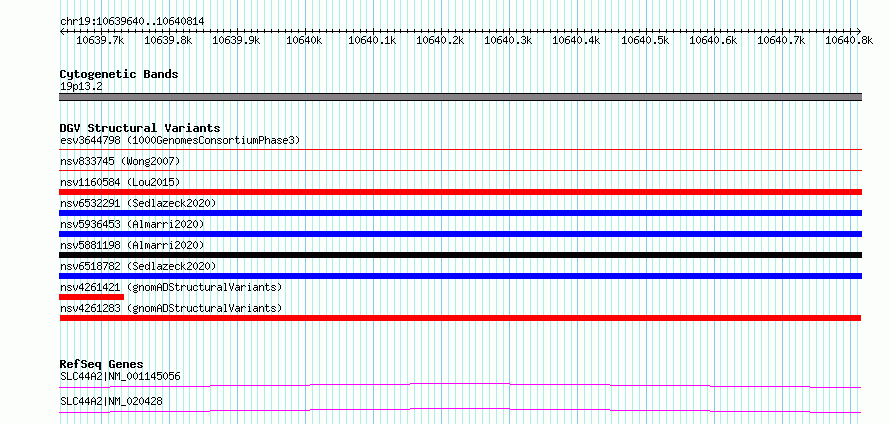This screenshot has width=890, height=424.
Task: Click ruler position 10639.7k
Action: [x=100, y=40]
